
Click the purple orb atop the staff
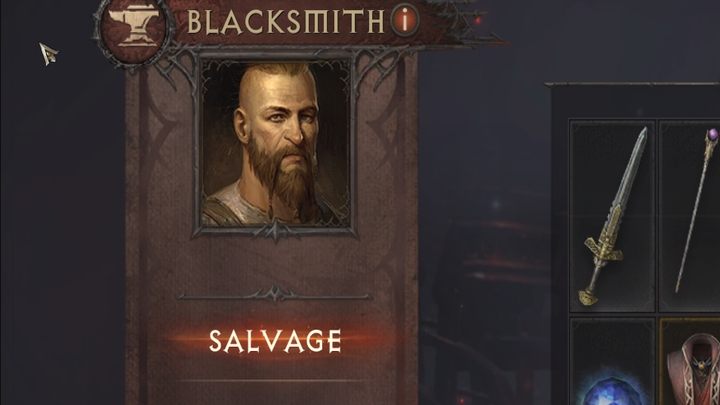(712, 136)
